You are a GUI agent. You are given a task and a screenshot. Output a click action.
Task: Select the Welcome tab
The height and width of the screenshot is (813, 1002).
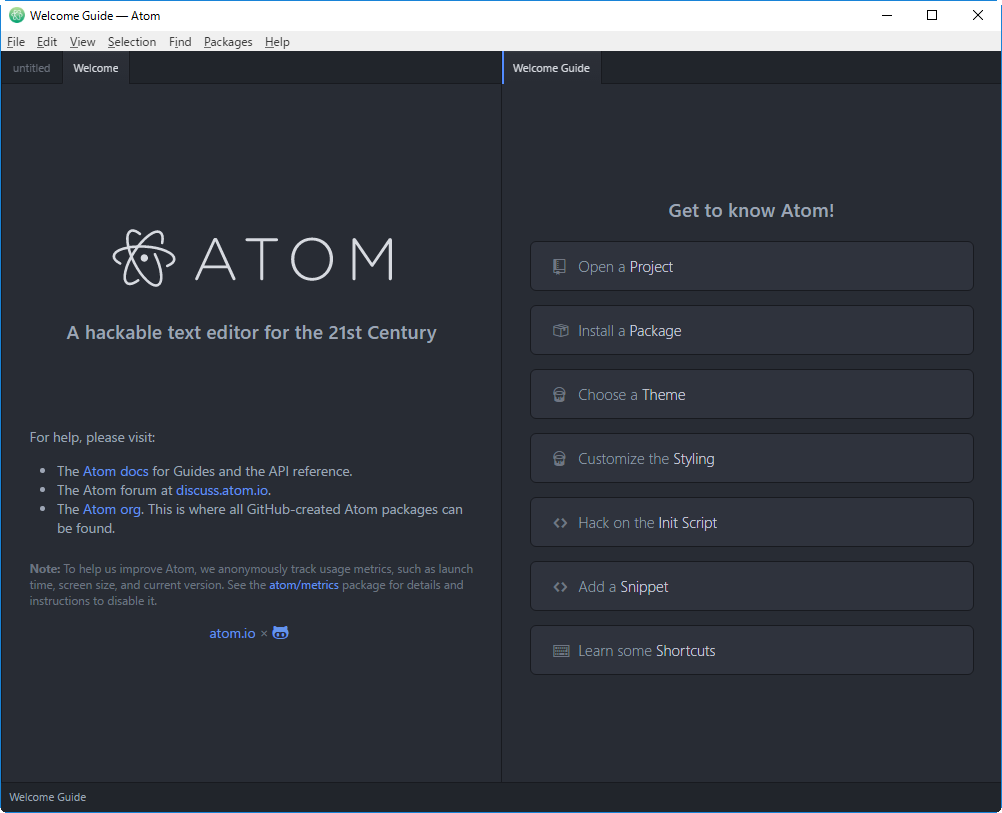tap(96, 68)
